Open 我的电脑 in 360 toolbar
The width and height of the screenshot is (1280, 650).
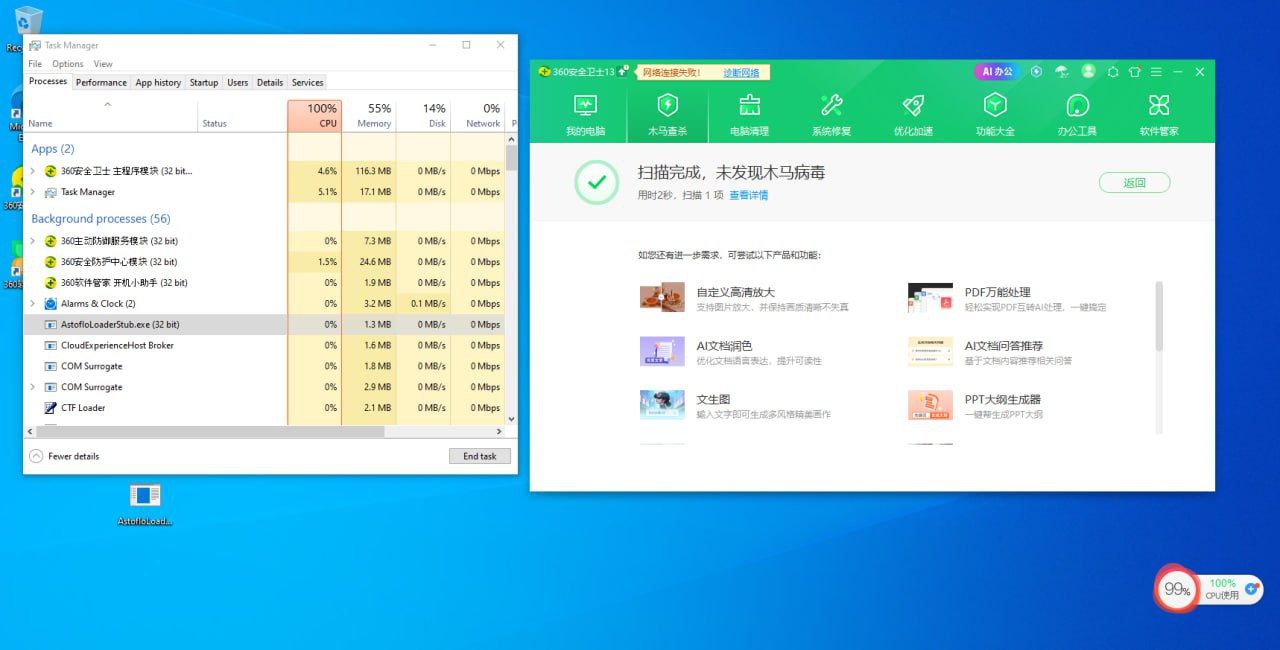click(x=585, y=115)
